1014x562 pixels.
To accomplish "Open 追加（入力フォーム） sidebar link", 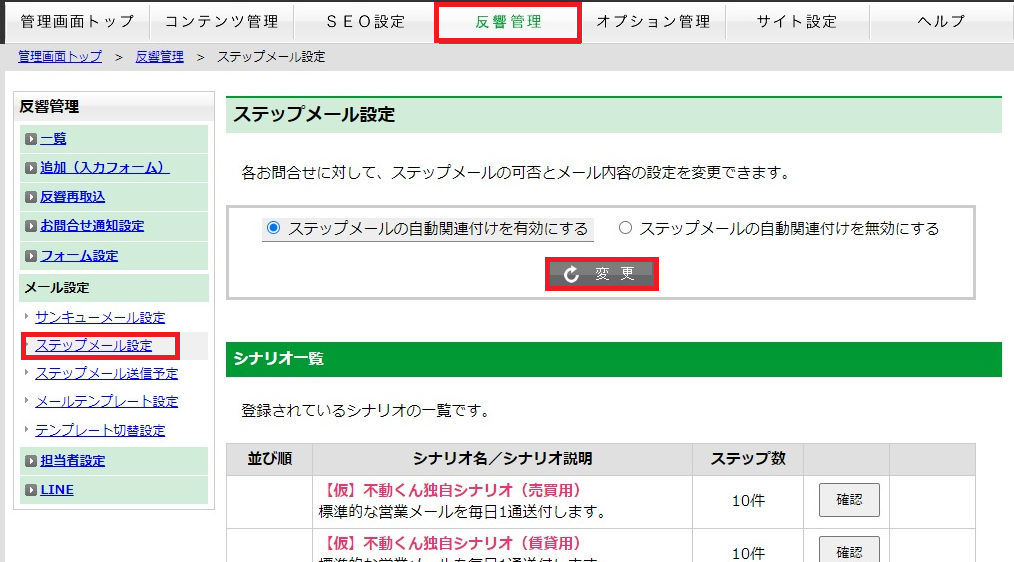I will click(105, 168).
